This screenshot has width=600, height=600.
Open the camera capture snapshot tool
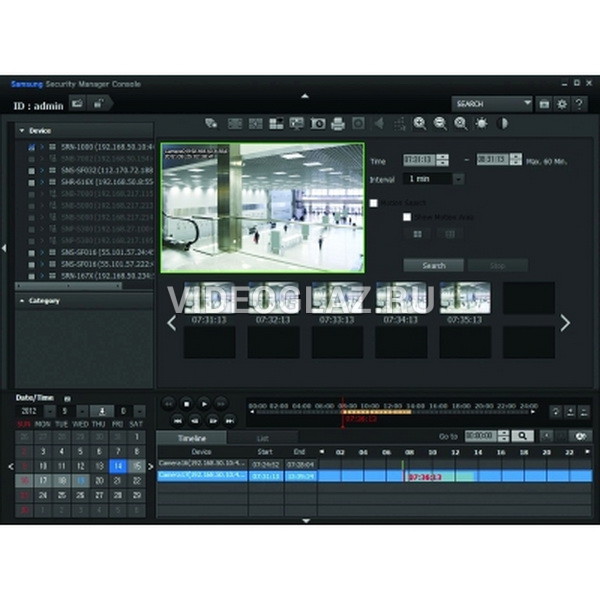pos(318,124)
